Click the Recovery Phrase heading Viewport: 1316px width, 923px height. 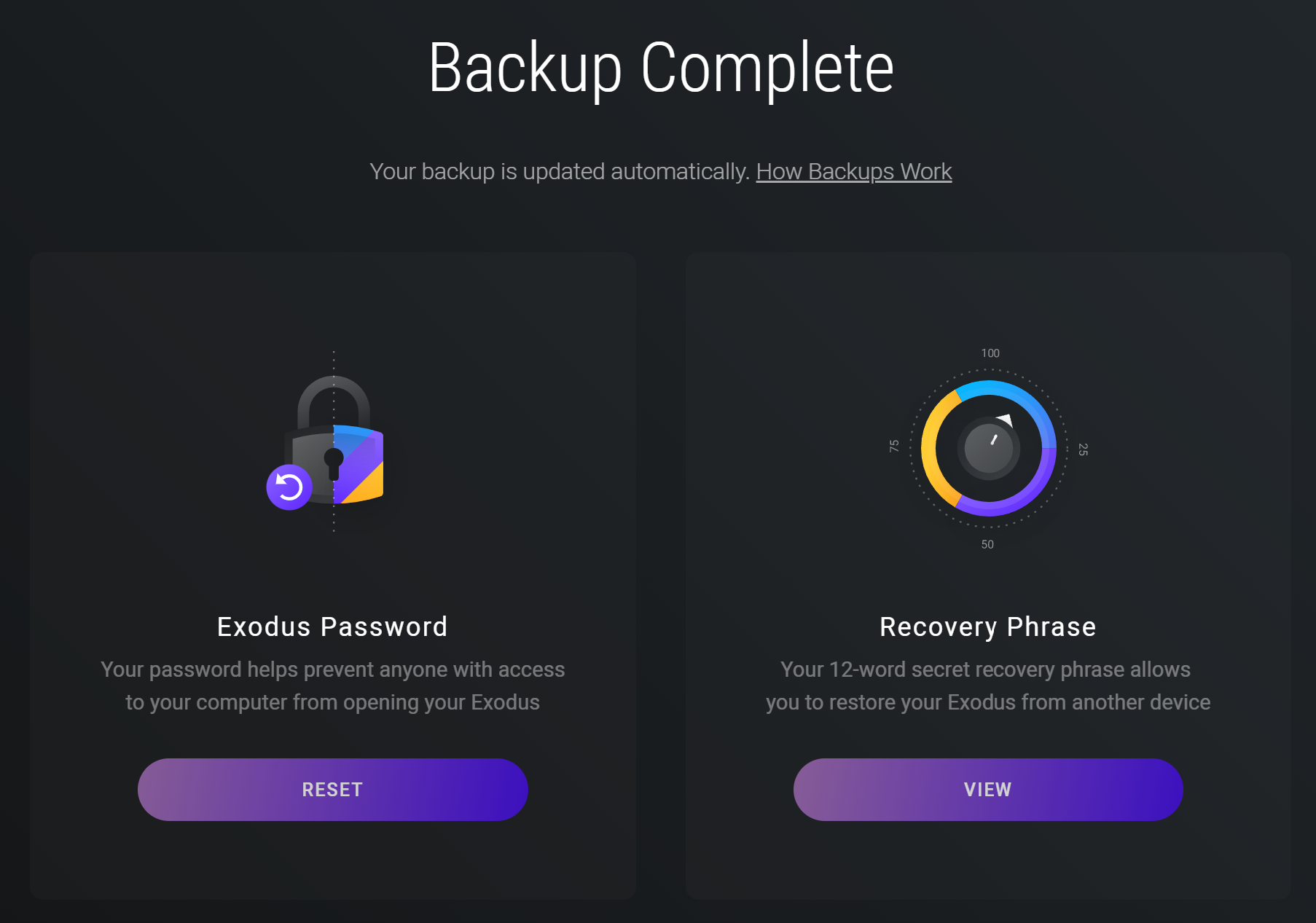pyautogui.click(x=987, y=627)
